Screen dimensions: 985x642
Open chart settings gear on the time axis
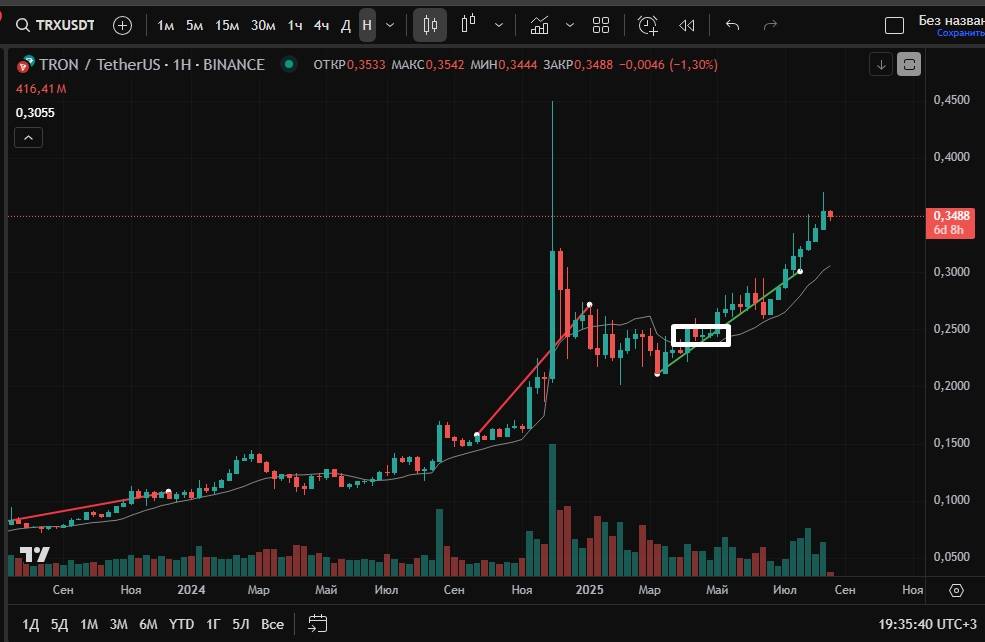coord(956,590)
